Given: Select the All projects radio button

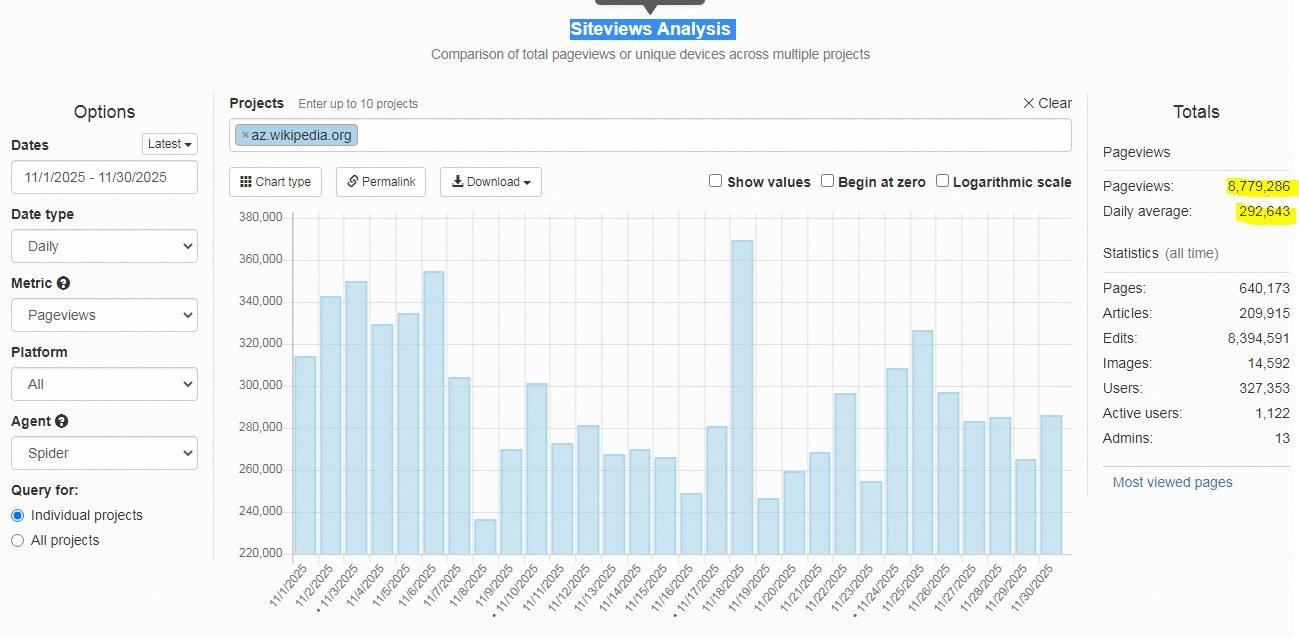Looking at the screenshot, I should [17, 540].
